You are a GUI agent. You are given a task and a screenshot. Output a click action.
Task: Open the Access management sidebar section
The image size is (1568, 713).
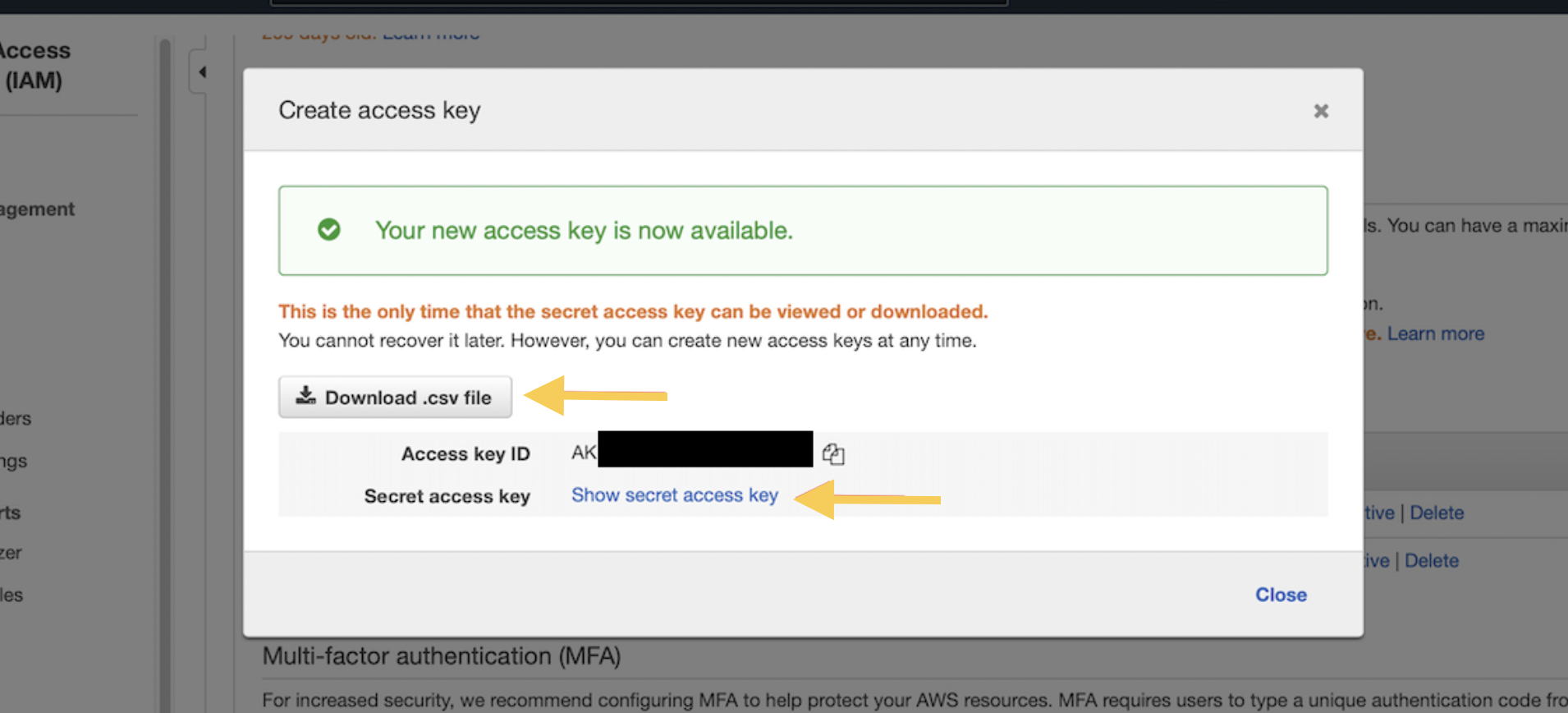(37, 209)
